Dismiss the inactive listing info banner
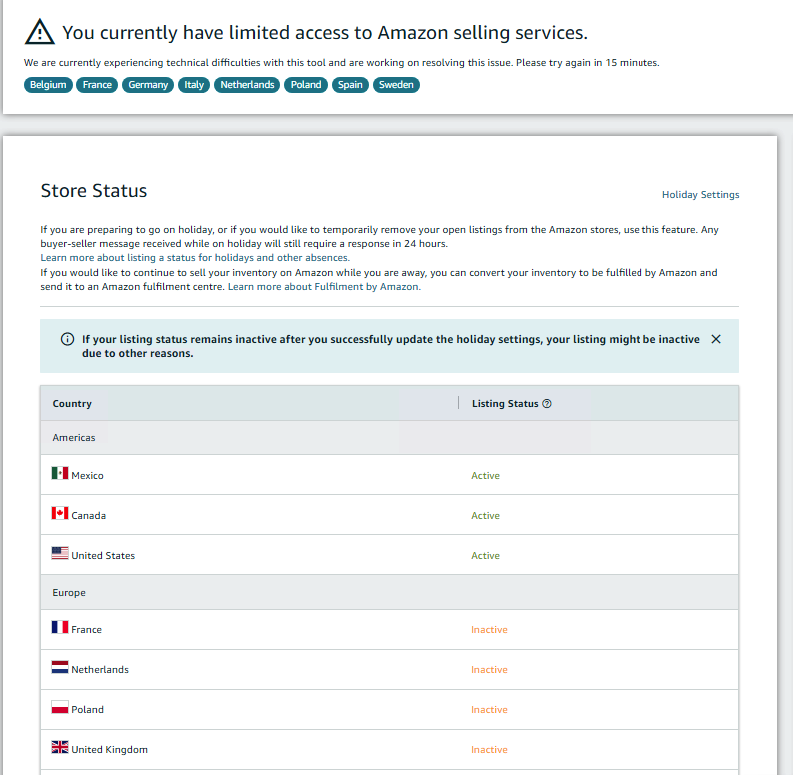Screen dimensions: 793x775 click(x=716, y=339)
